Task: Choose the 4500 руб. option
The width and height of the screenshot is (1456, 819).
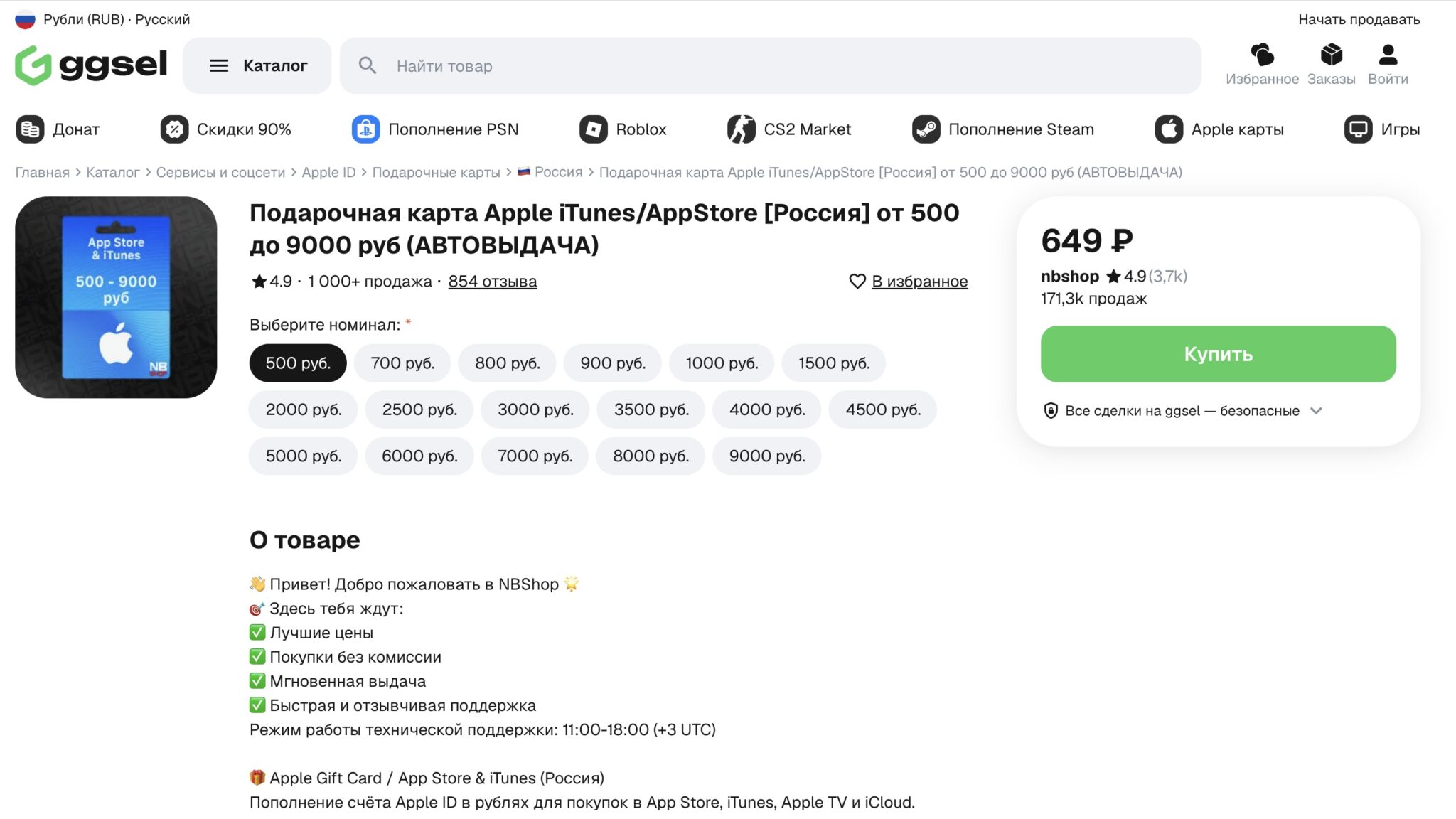Action: [x=883, y=409]
